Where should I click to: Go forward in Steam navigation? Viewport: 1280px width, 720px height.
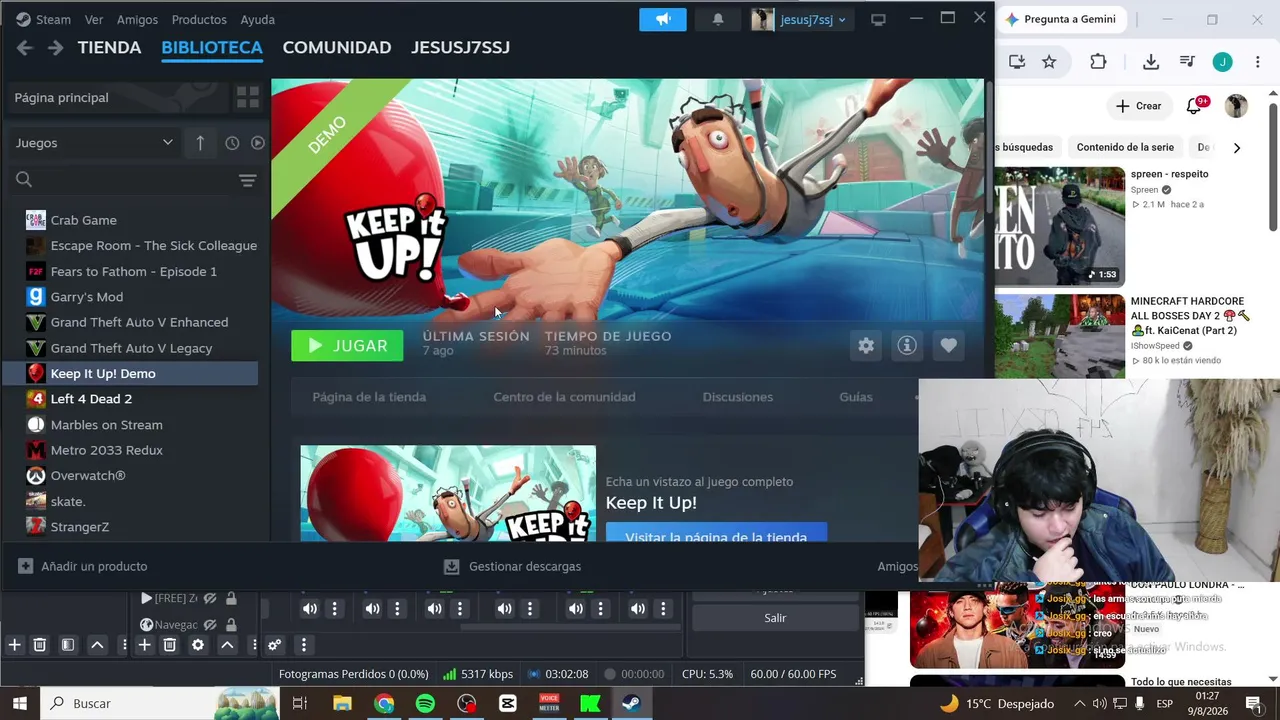coord(55,47)
